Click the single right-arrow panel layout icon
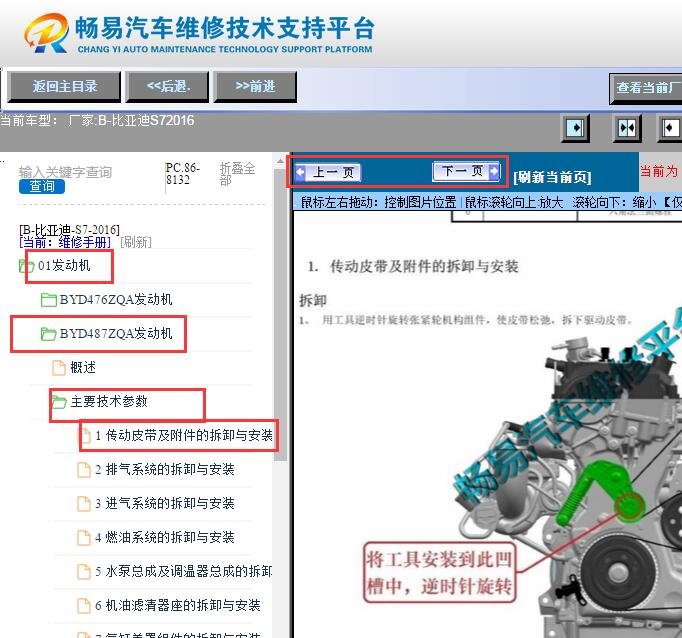682x638 pixels. [575, 128]
